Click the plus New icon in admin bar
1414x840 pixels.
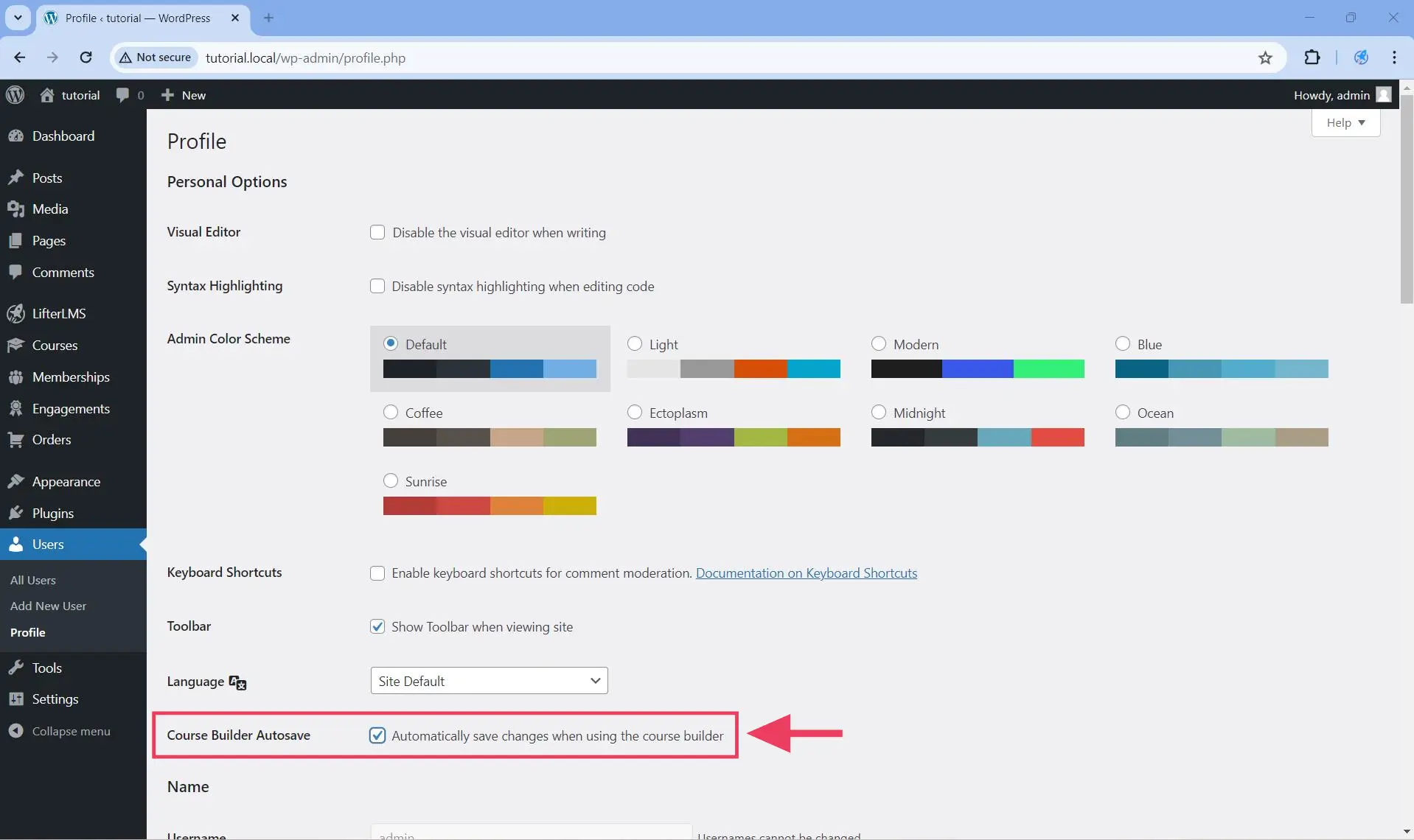click(167, 95)
